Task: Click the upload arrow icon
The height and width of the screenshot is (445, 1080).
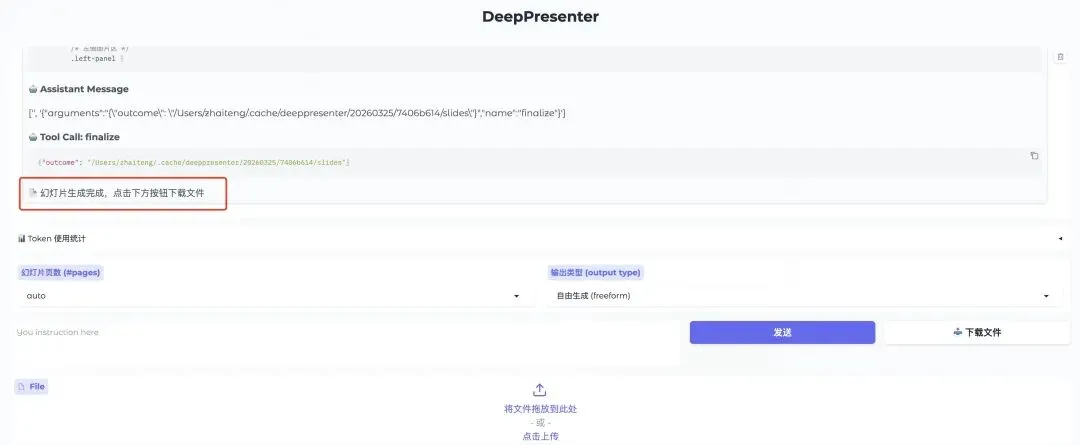Action: point(540,390)
